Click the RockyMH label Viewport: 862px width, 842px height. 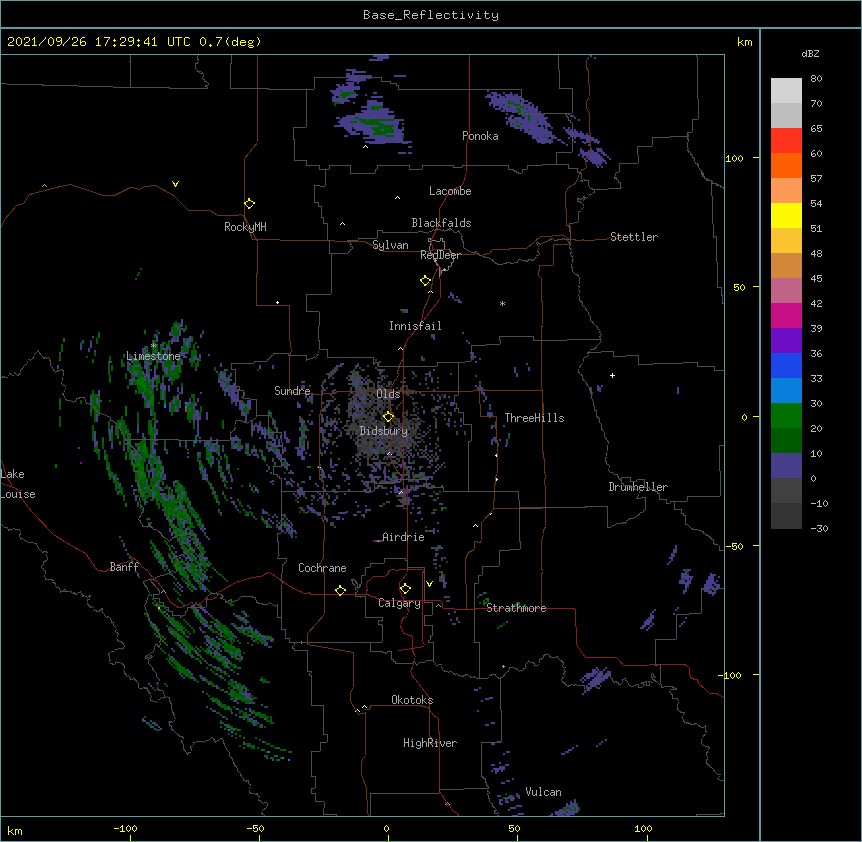click(245, 227)
